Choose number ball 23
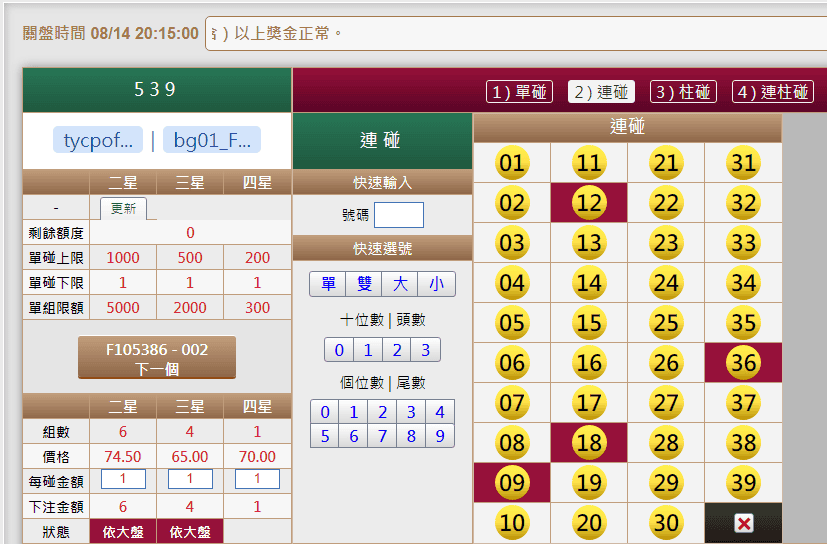The image size is (827, 544). 666,243
